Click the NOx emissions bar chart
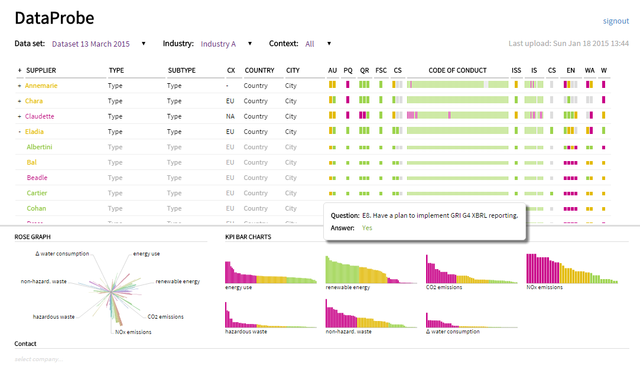The width and height of the screenshot is (640, 370). 572,269
